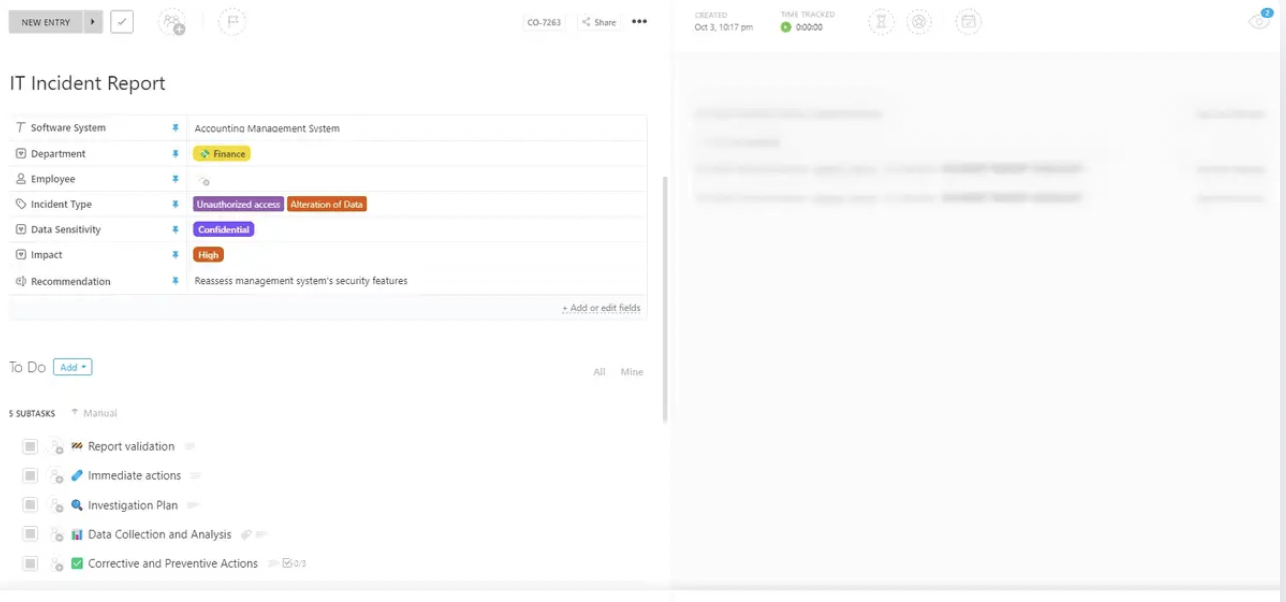Unpin the Data Sensitivity field

tap(175, 230)
